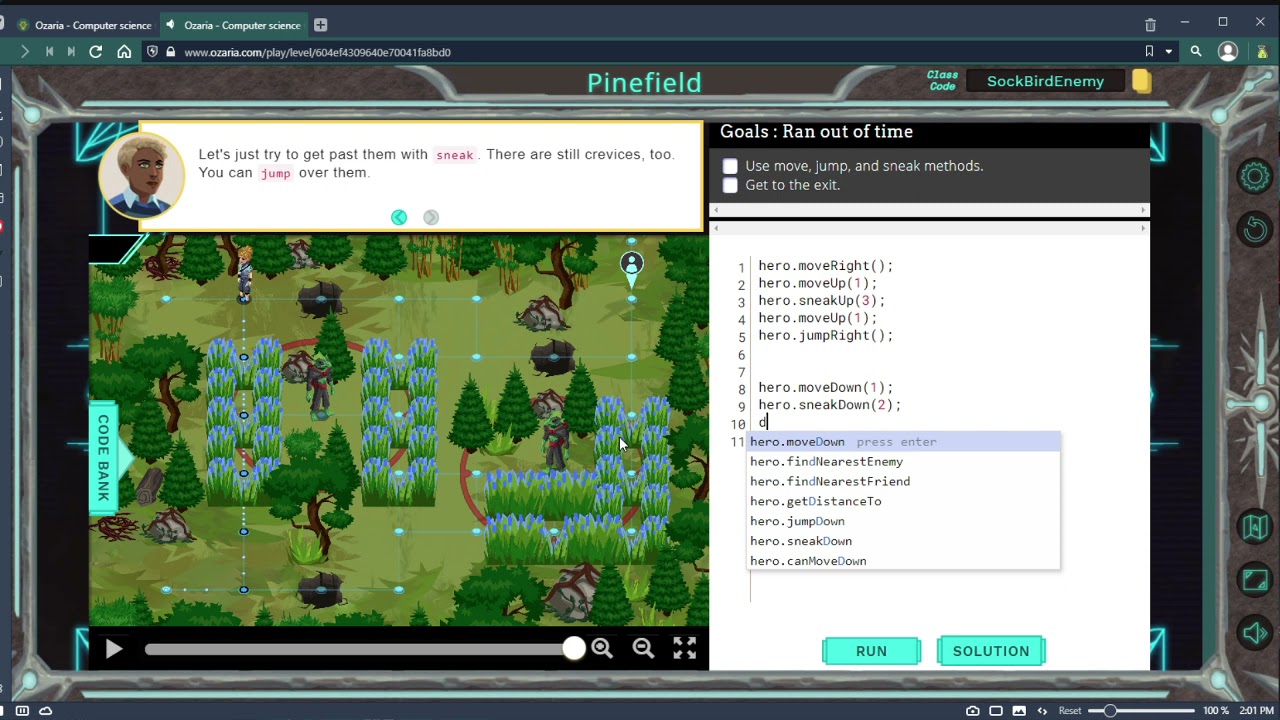This screenshot has width=1280, height=720.
Task: Open the browser search icon
Action: tap(1196, 52)
